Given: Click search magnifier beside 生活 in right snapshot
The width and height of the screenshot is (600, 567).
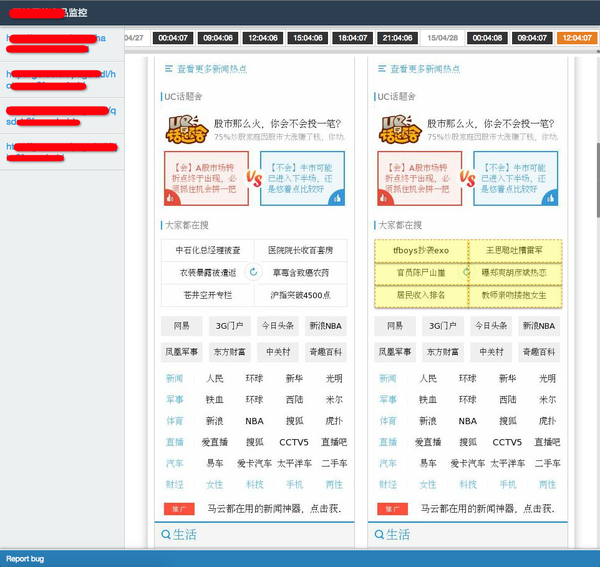Looking at the screenshot, I should coord(379,534).
